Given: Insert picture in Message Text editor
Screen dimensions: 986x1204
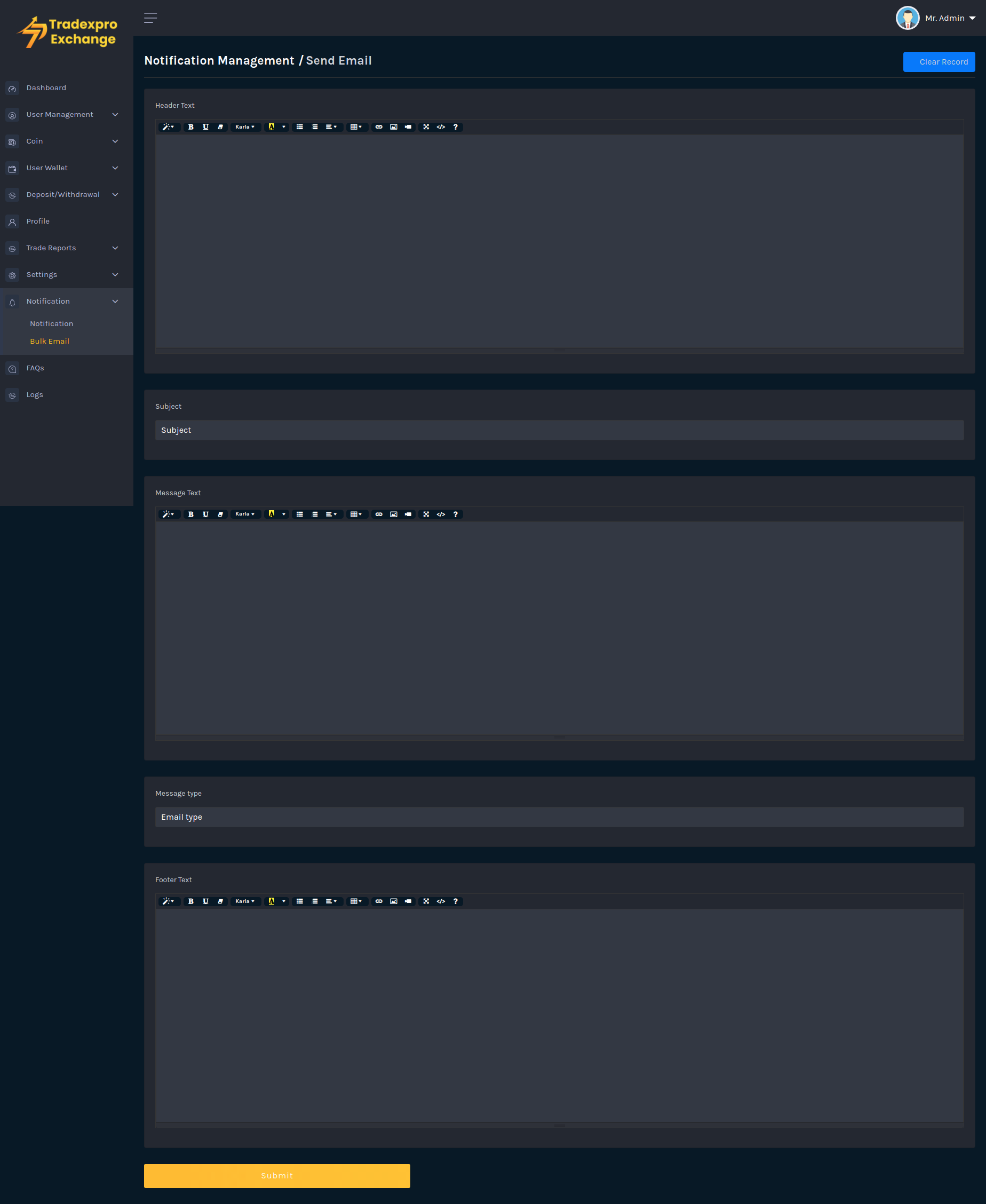Looking at the screenshot, I should click(394, 514).
